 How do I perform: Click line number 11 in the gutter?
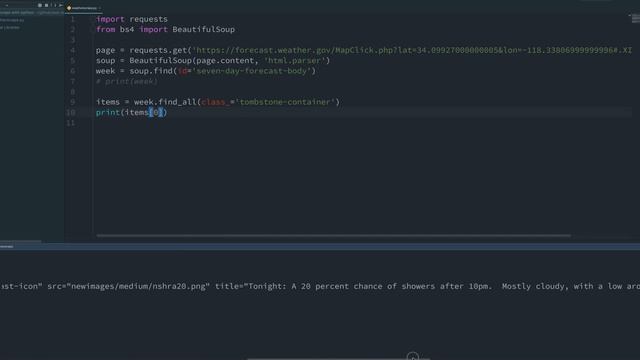[x=71, y=123]
